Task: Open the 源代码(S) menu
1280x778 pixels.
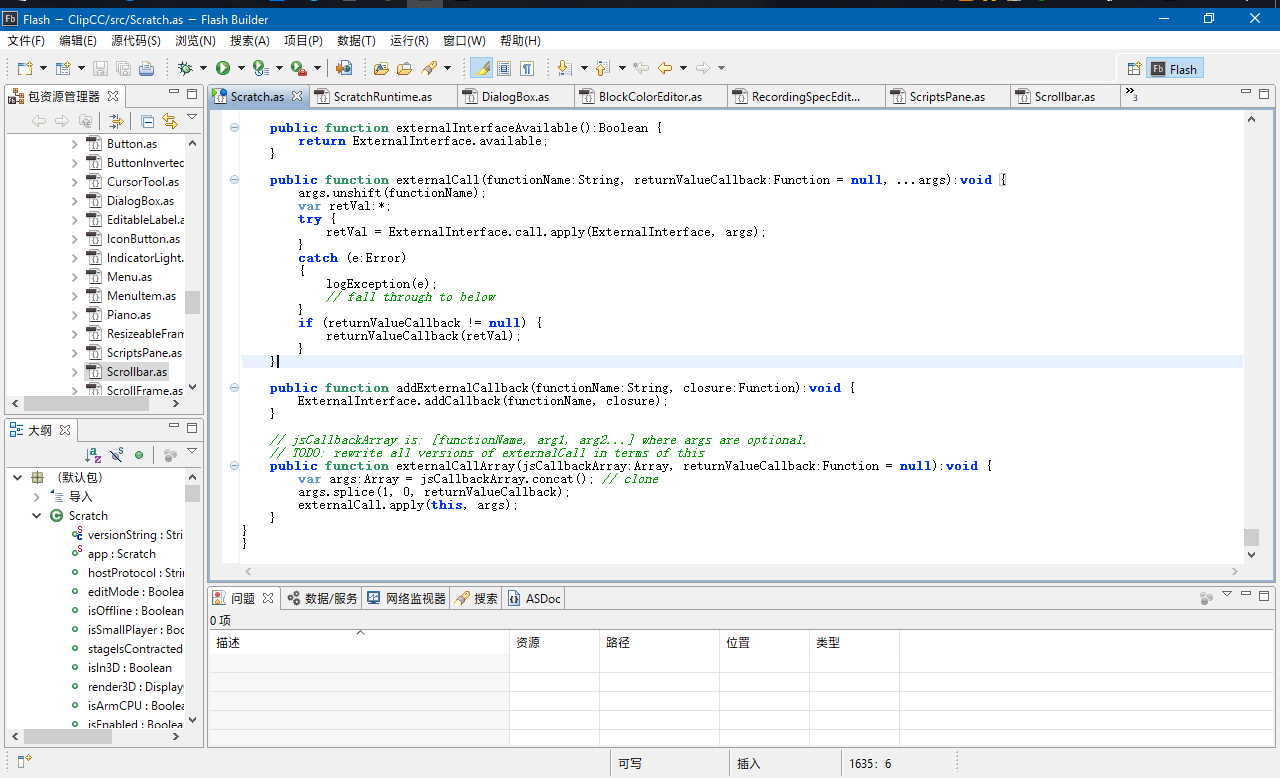Action: [135, 41]
